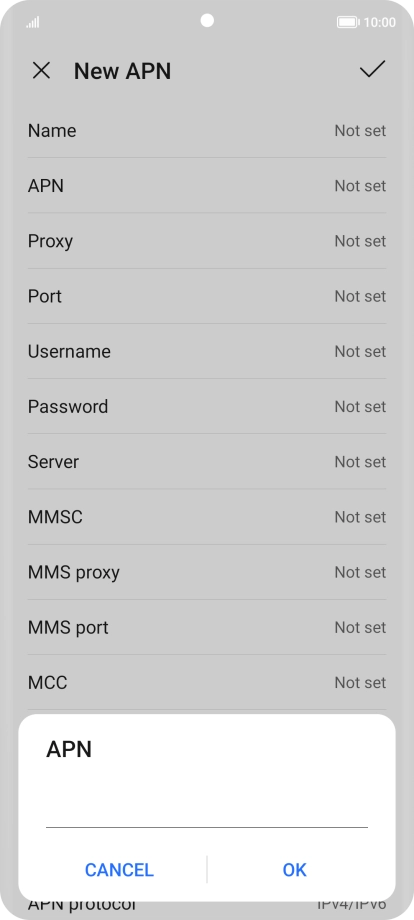Screen dimensions: 414x920
Task: Open the MCC setting row
Action: point(207,682)
